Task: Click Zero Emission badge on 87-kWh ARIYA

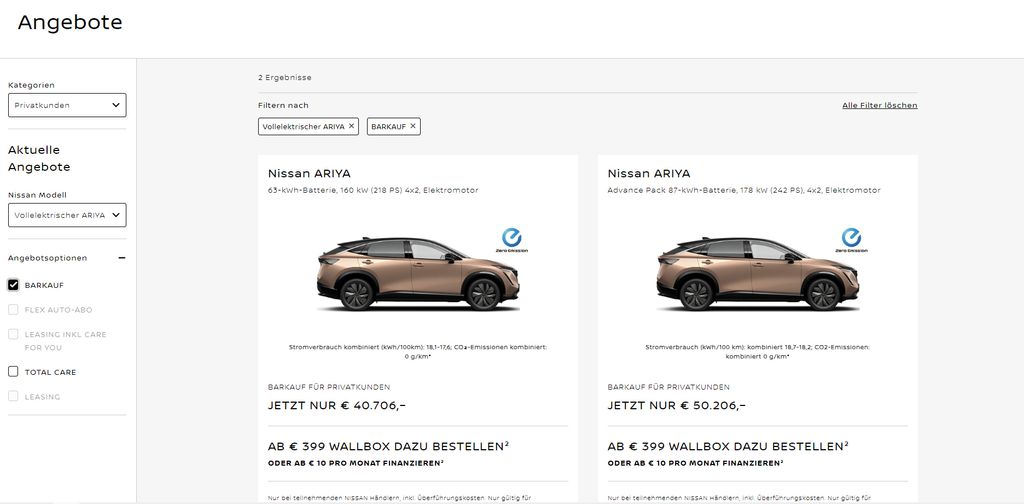Action: [852, 240]
